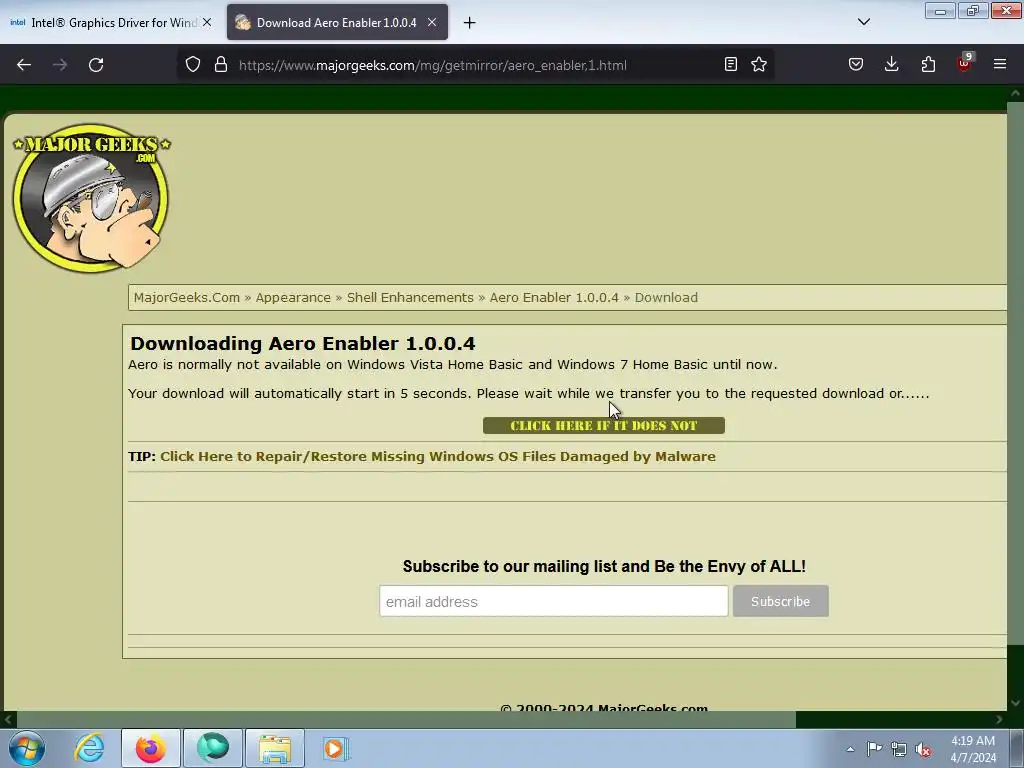Click the 'Click here if it does not' button
Image resolution: width=1024 pixels, height=768 pixels.
pyautogui.click(x=603, y=426)
